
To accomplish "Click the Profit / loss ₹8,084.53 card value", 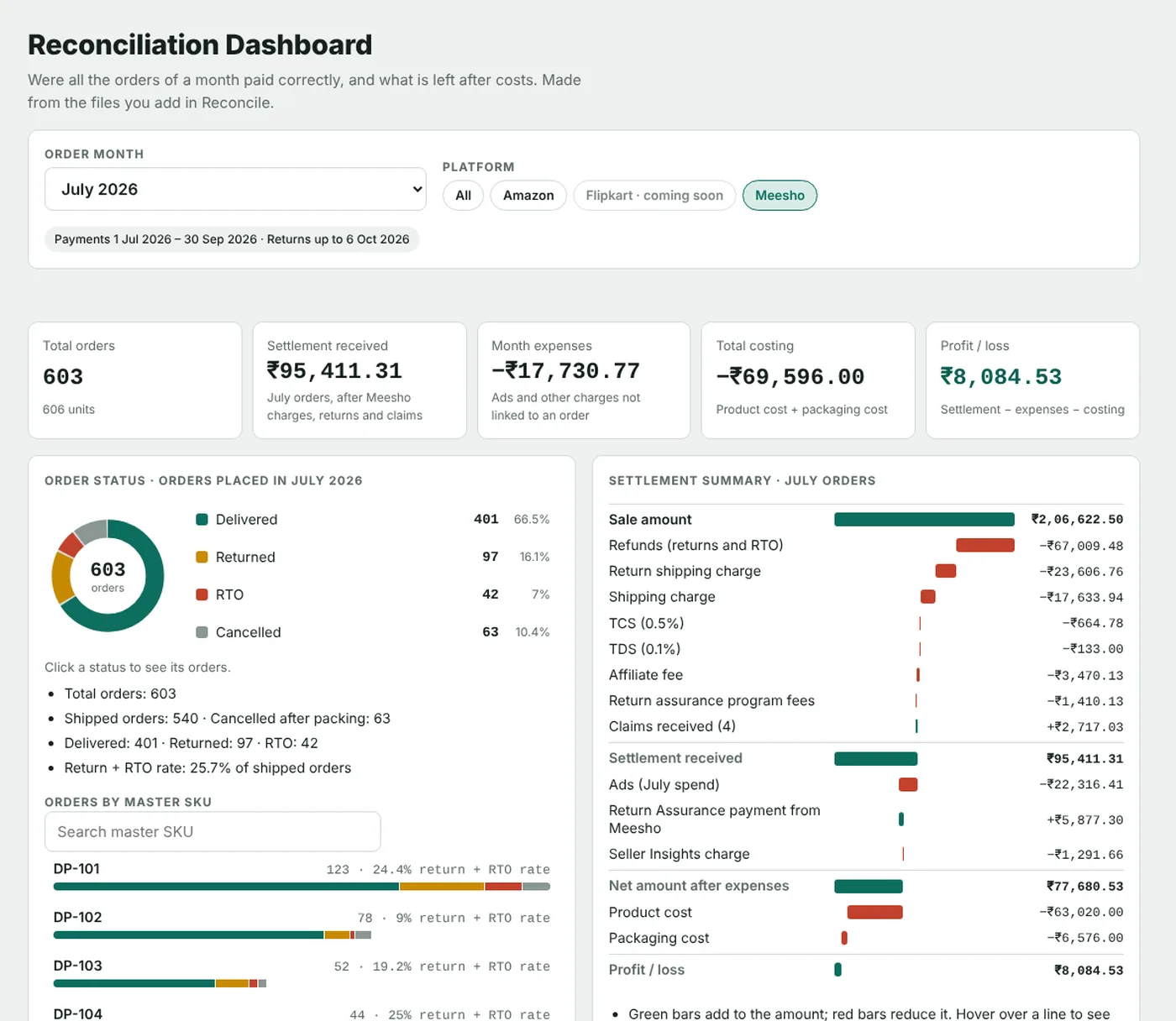I will tap(1001, 377).
